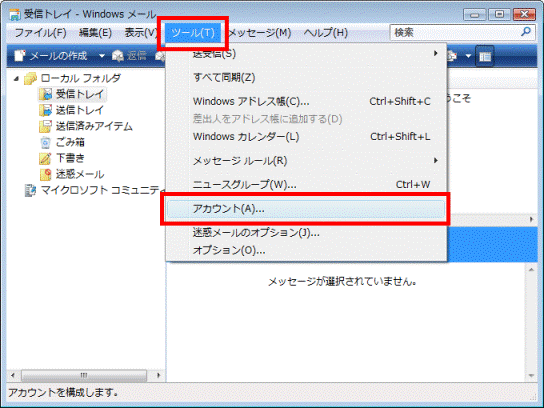Choose アカウント(A)... menu entry
544x408 pixels.
click(x=306, y=209)
